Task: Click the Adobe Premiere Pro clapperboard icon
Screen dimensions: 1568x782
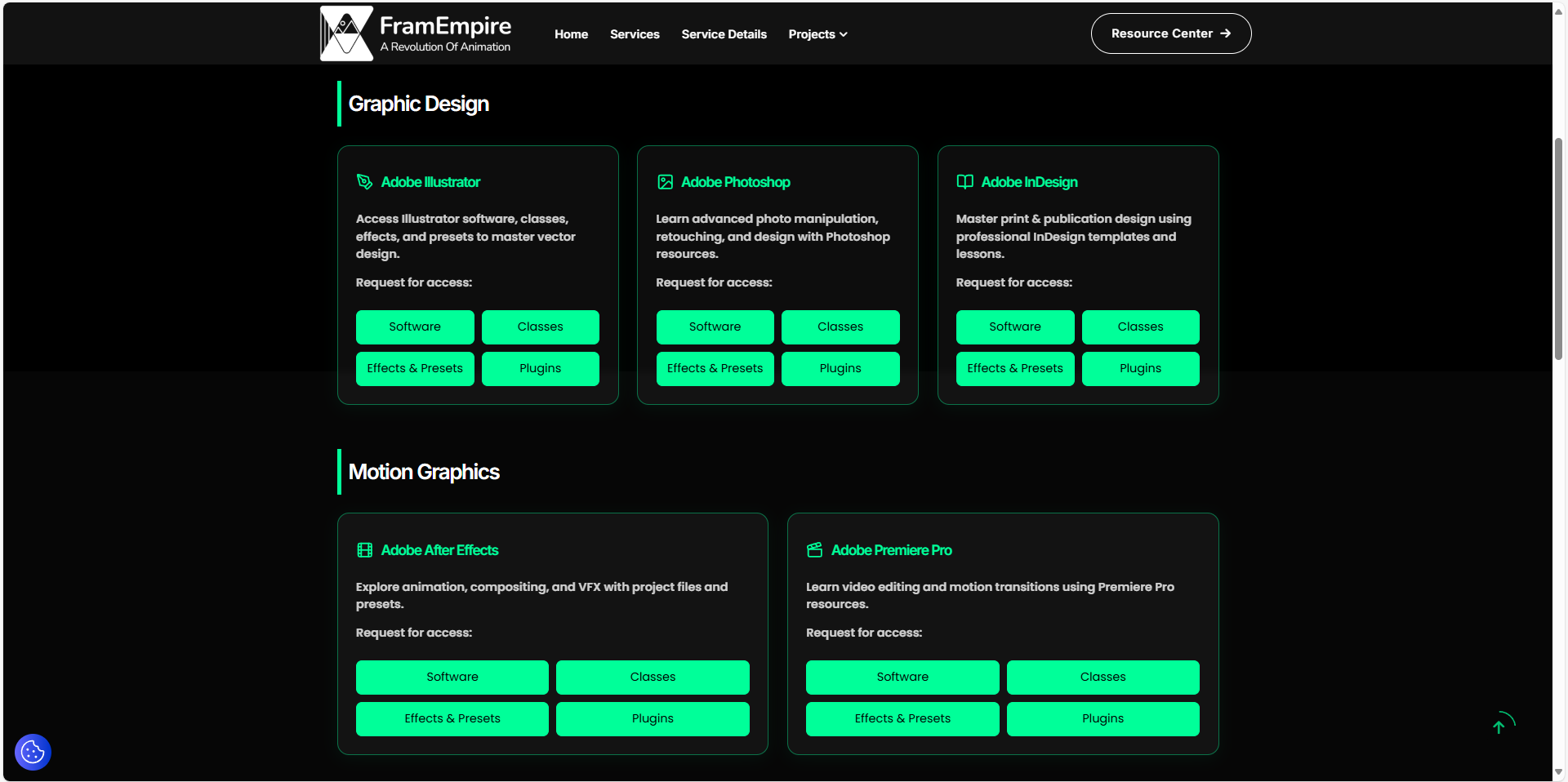Action: [x=814, y=550]
